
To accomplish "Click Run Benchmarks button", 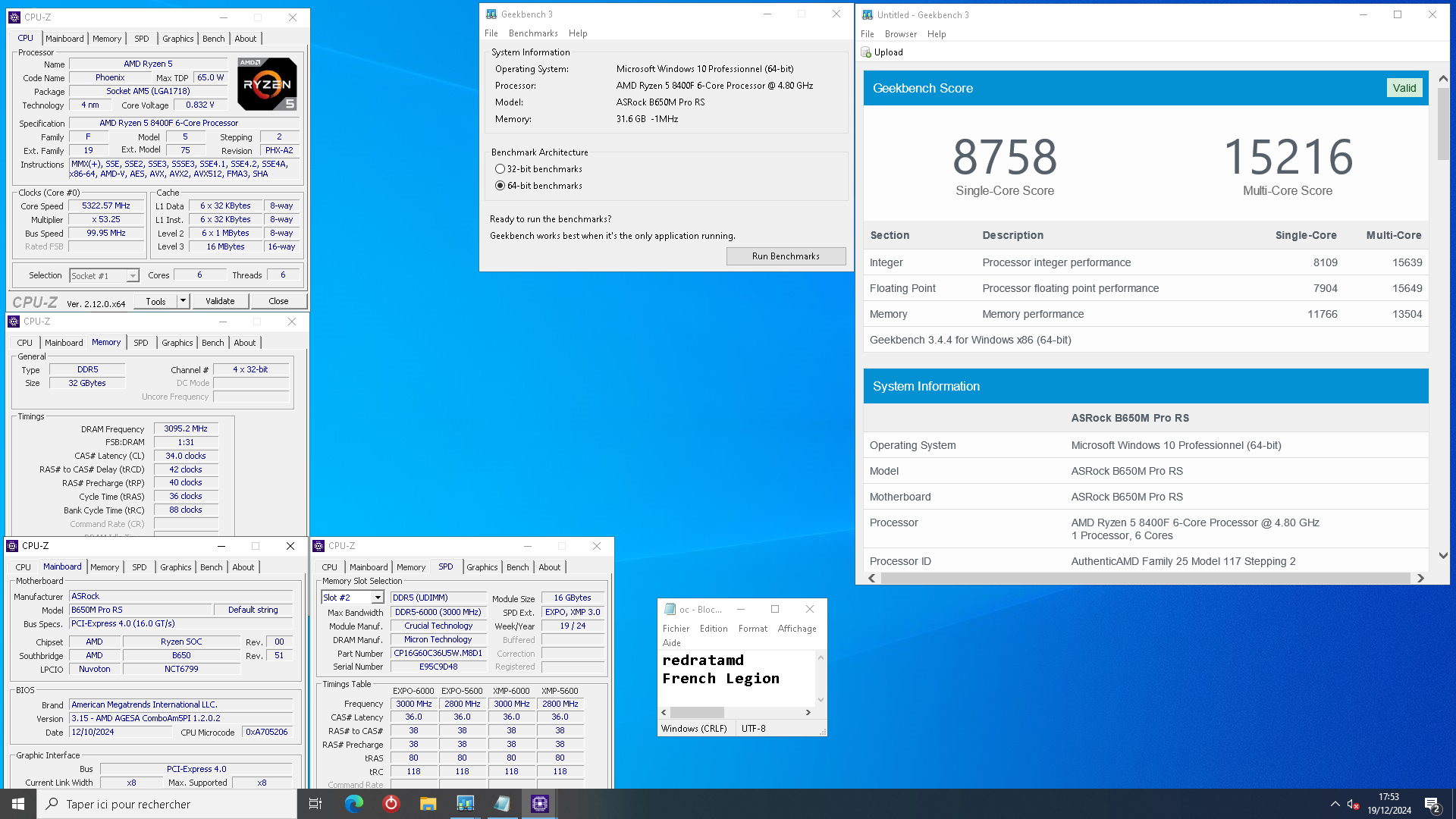I will (786, 256).
